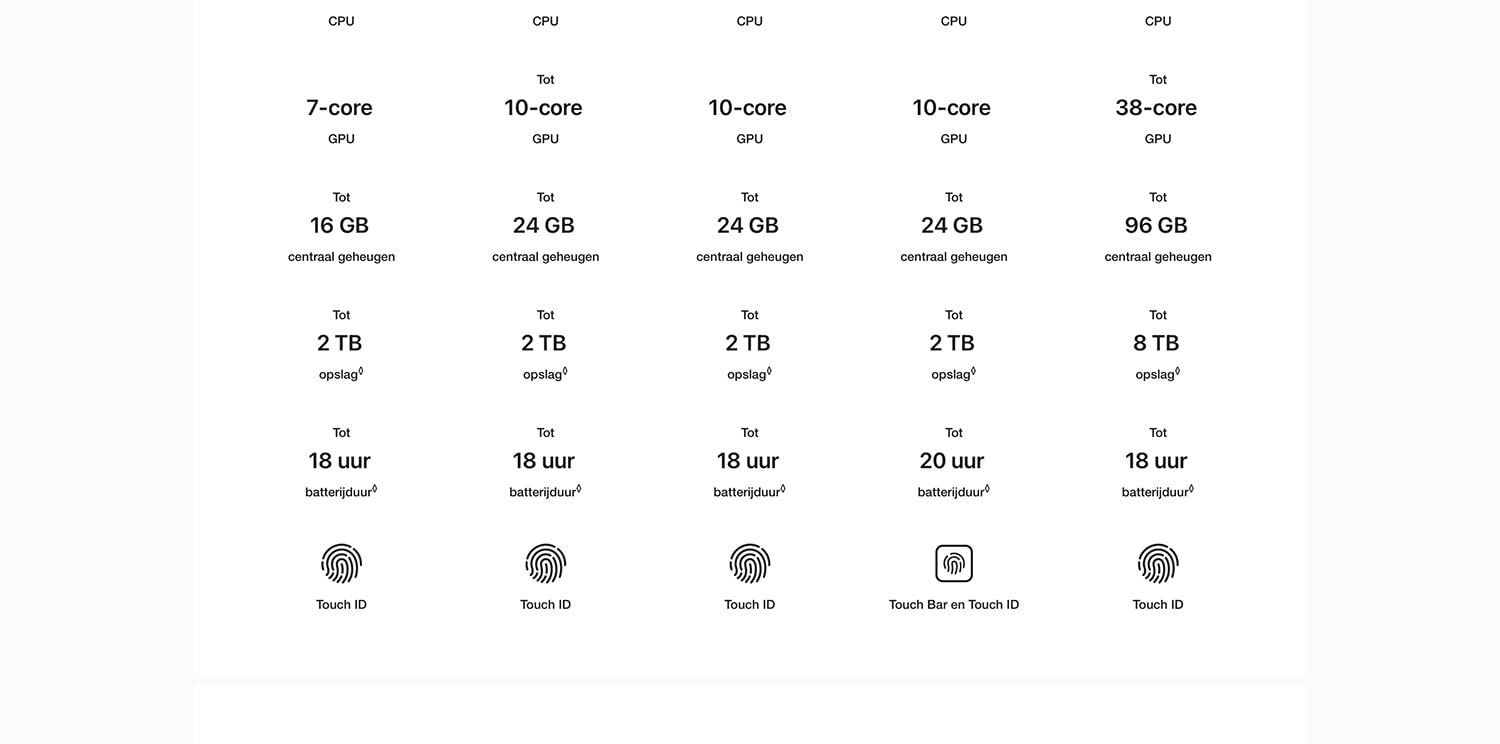Screen dimensions: 1500x744
Task: Click the fingerprint icon under the 8 TB model
Action: click(1158, 564)
